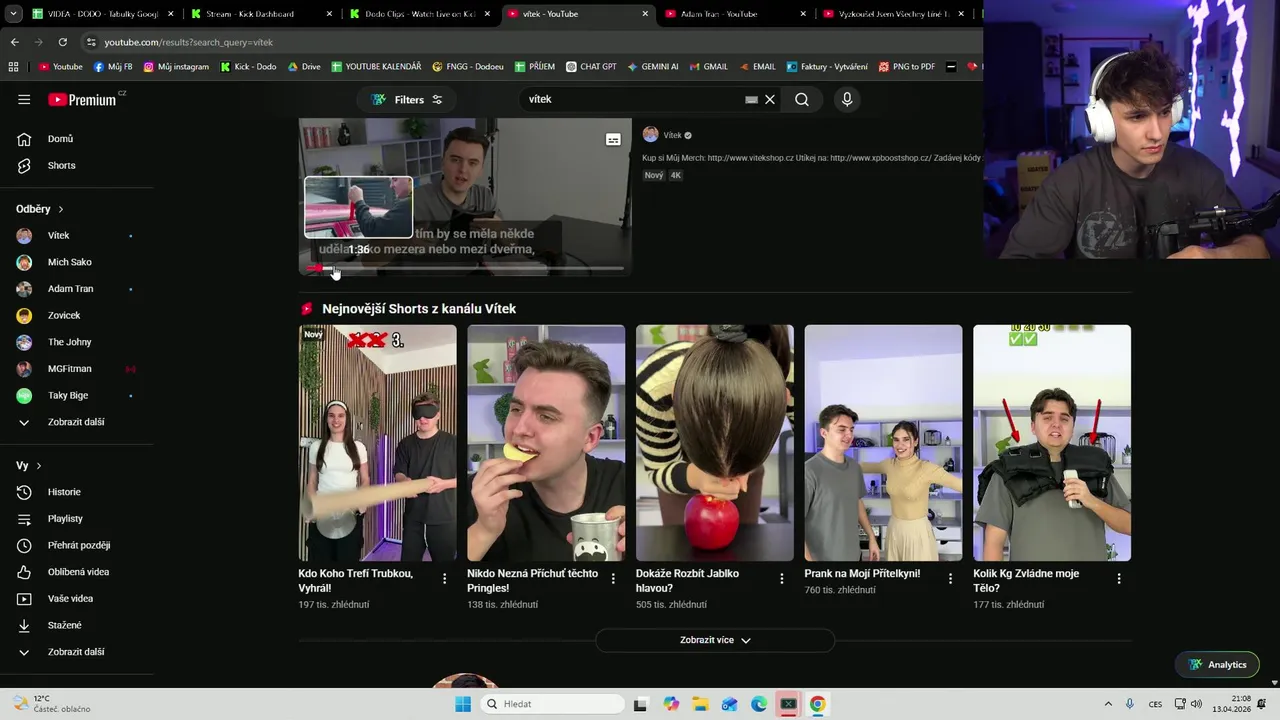The width and height of the screenshot is (1280, 720).
Task: Open the short Prank na Mojí Přítelkyni
Action: tap(883, 443)
